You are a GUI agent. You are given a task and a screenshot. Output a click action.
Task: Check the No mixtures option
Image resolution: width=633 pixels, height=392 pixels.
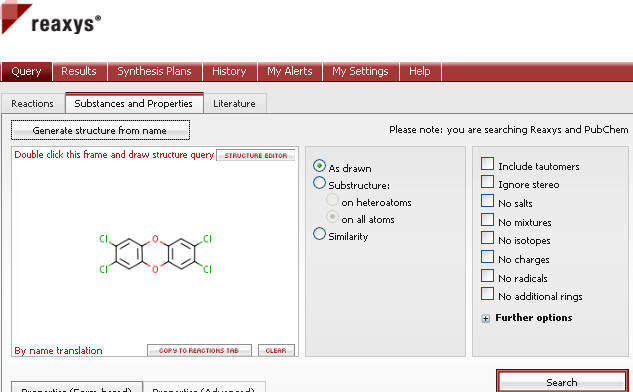click(487, 220)
